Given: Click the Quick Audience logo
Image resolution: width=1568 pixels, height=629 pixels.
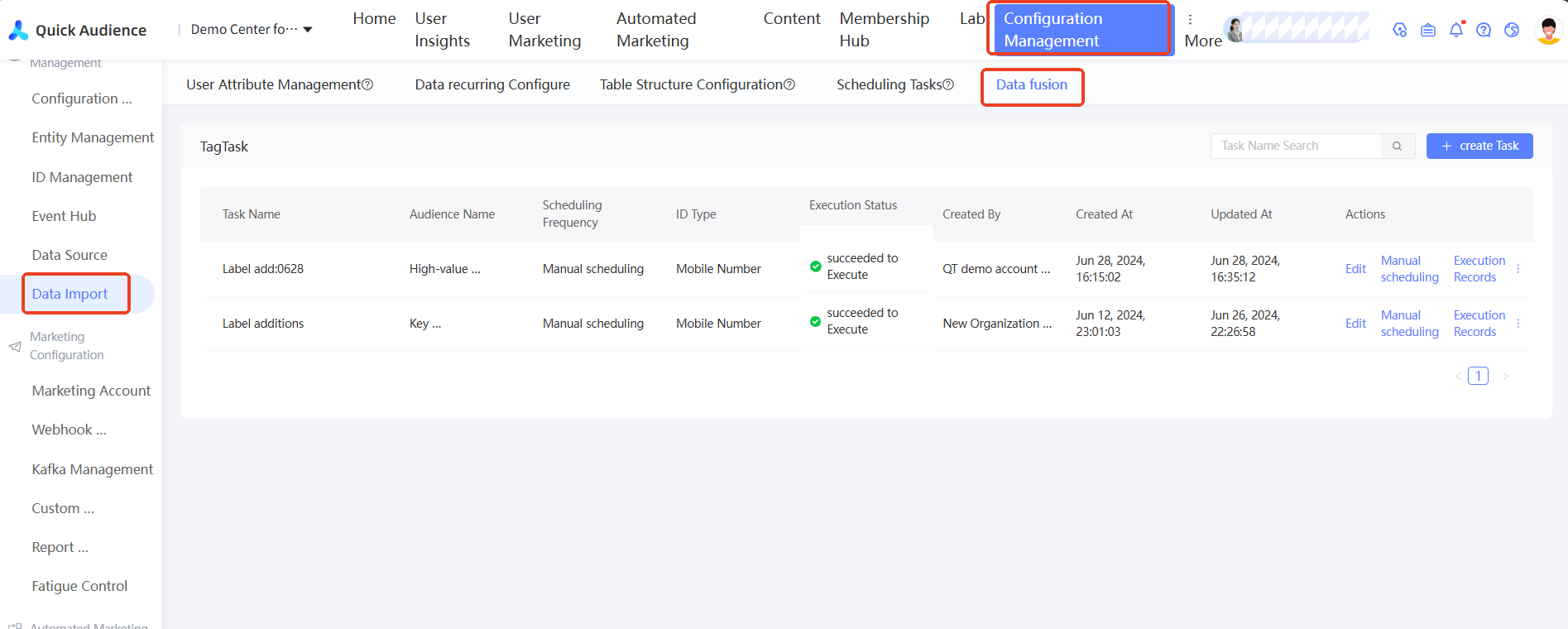Looking at the screenshot, I should click(77, 30).
